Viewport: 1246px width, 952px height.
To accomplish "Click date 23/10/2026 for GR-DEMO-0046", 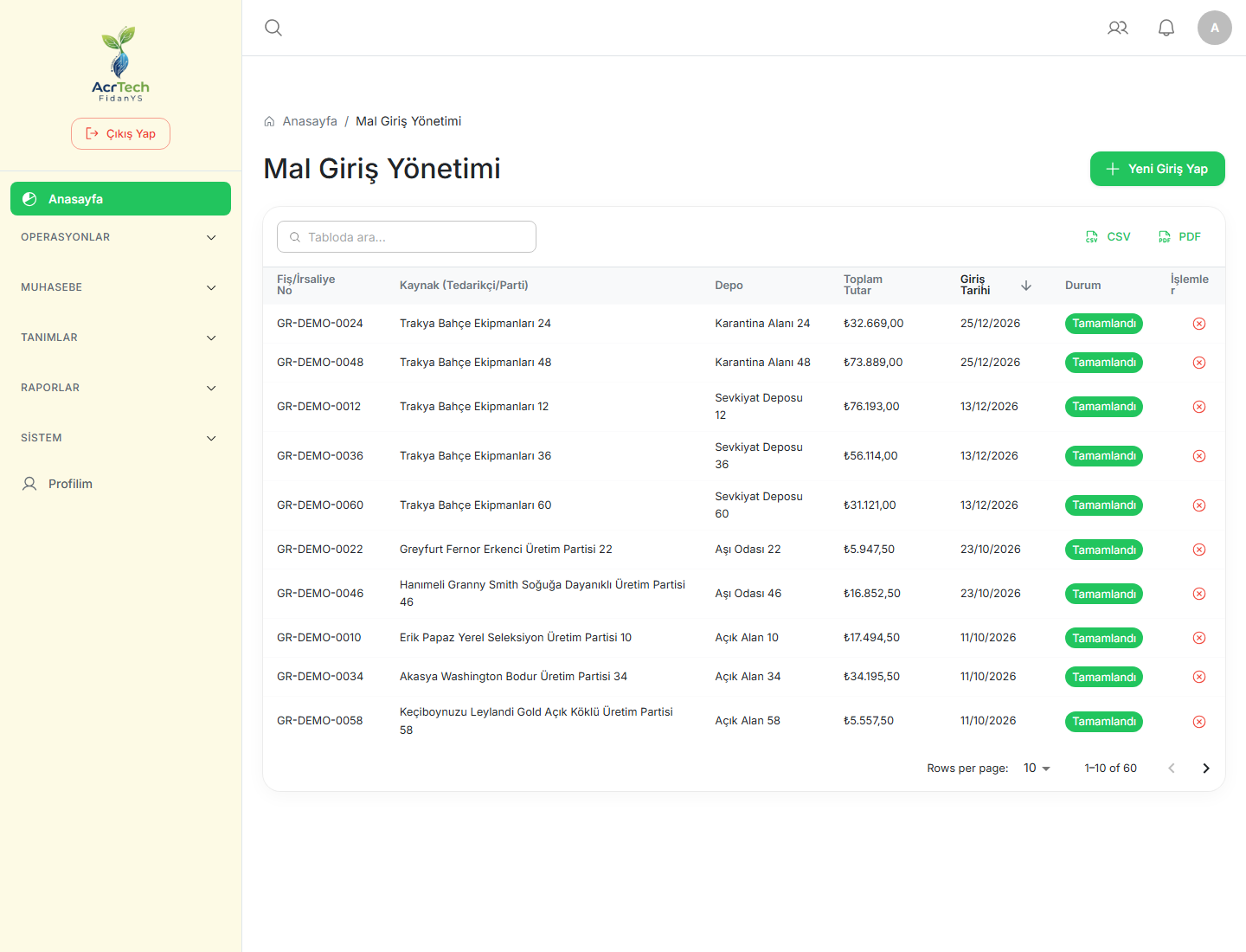I will click(991, 594).
